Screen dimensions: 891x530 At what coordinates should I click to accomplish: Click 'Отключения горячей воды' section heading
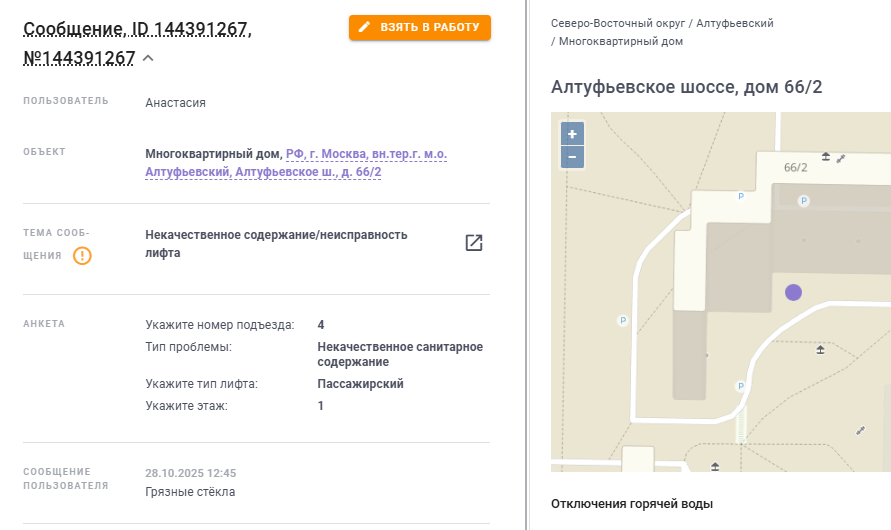(x=631, y=504)
